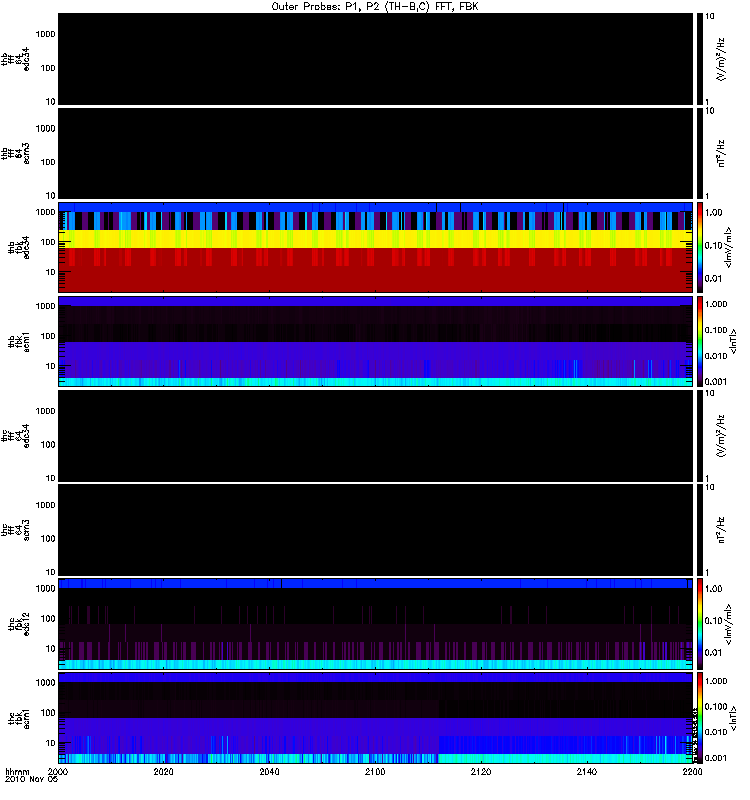Image resolution: width=750 pixels, height=800 pixels.
Task: Select the 2140 time tick label
Action: coord(587,771)
